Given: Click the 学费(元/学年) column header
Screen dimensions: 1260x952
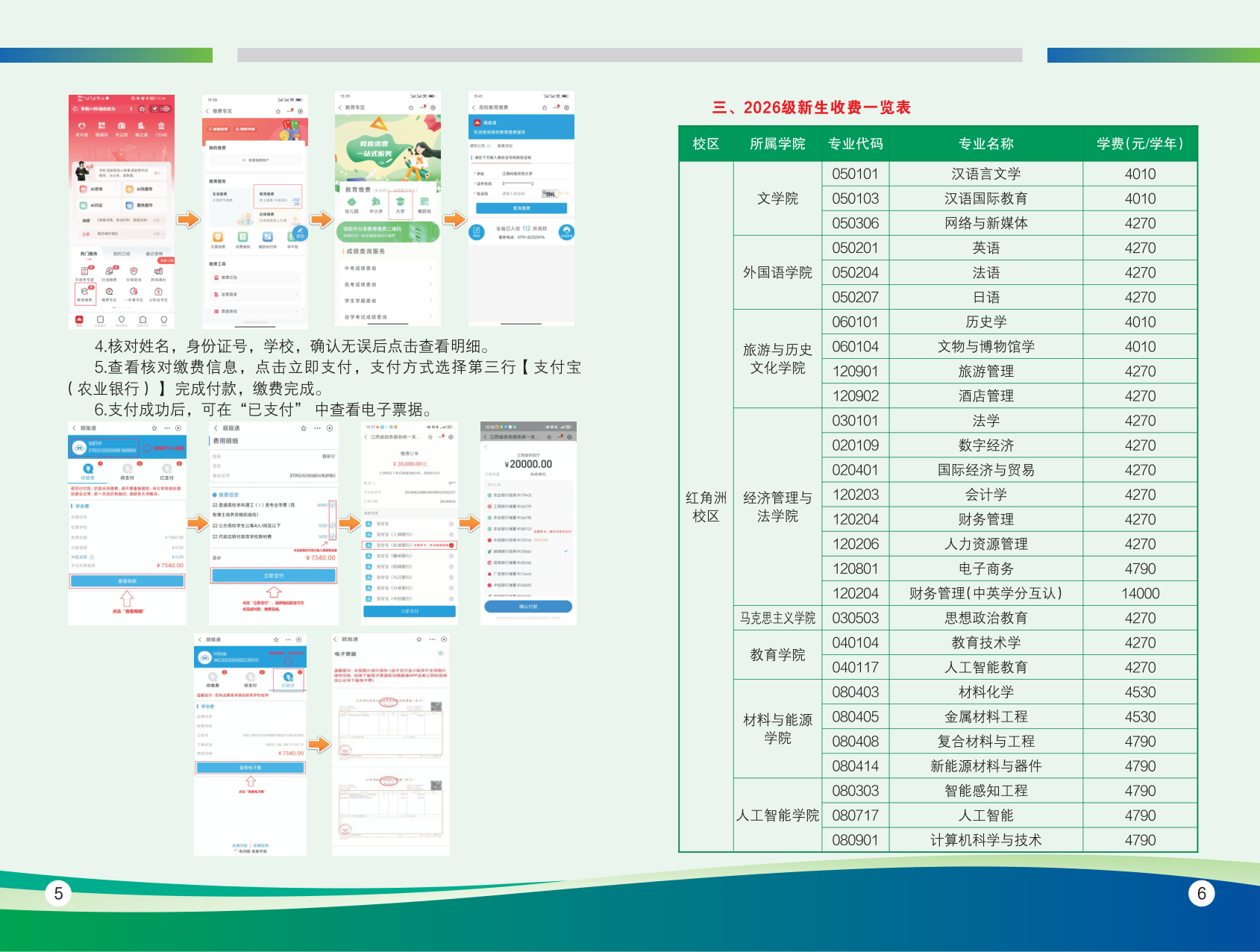Looking at the screenshot, I should [1140, 144].
